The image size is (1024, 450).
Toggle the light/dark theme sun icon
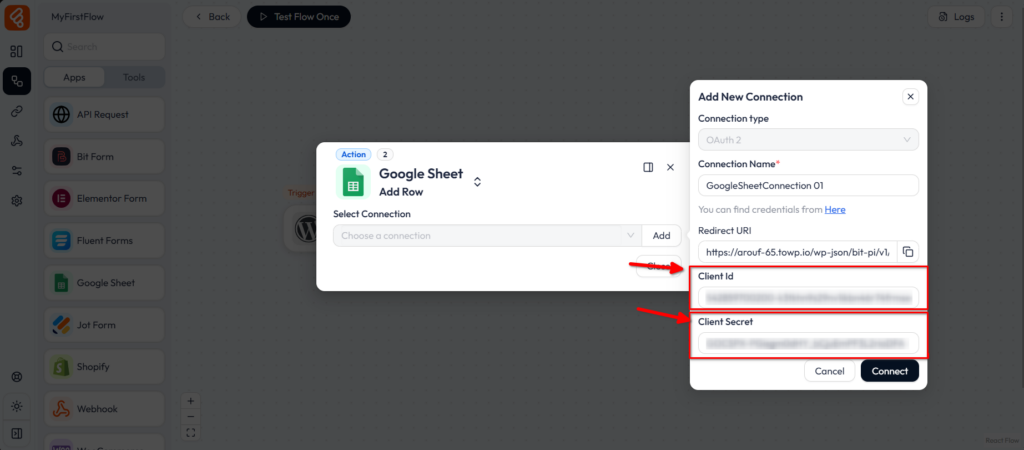click(17, 406)
